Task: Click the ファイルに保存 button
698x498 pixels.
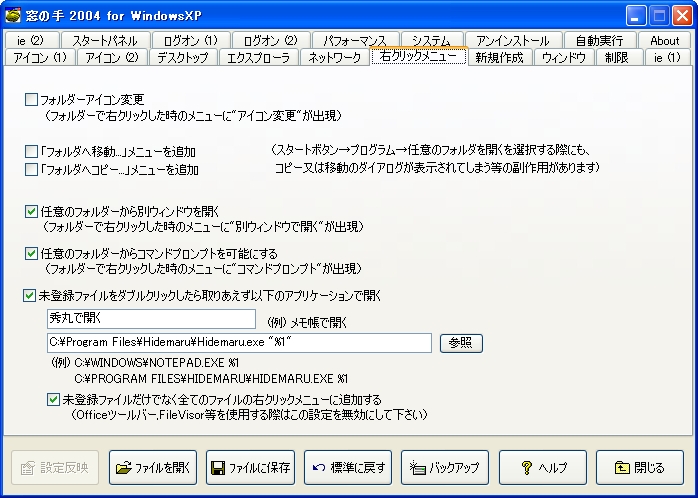Action: tap(250, 468)
